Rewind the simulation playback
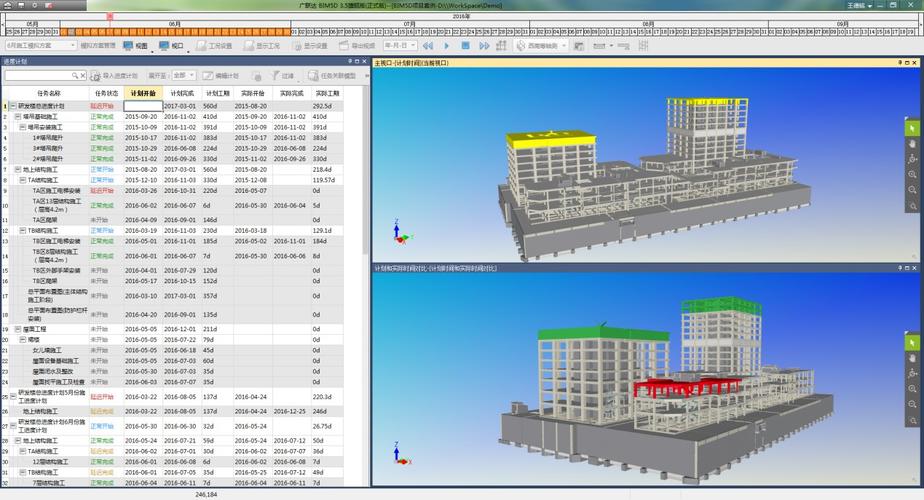The width and height of the screenshot is (924, 500). pyautogui.click(x=428, y=46)
